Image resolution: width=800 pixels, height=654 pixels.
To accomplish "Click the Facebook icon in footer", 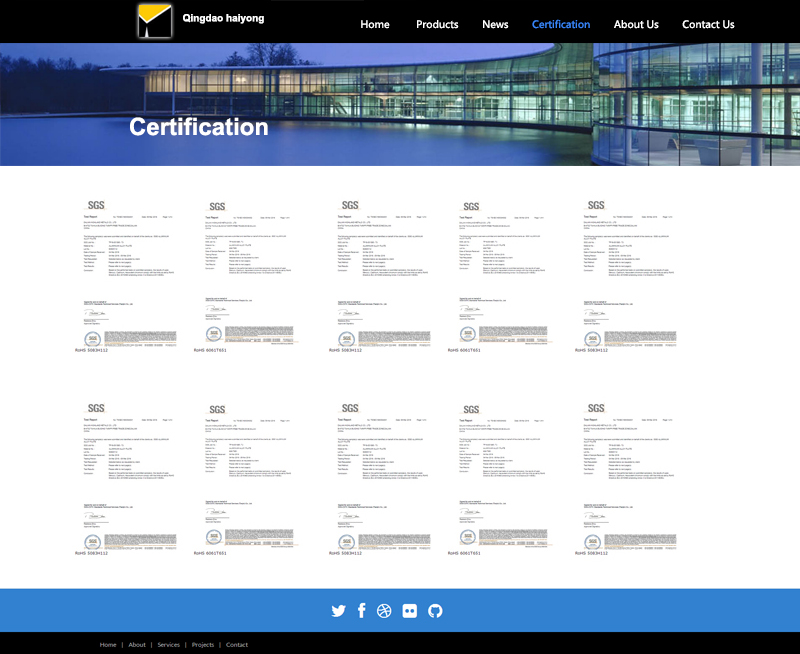I will 361,611.
